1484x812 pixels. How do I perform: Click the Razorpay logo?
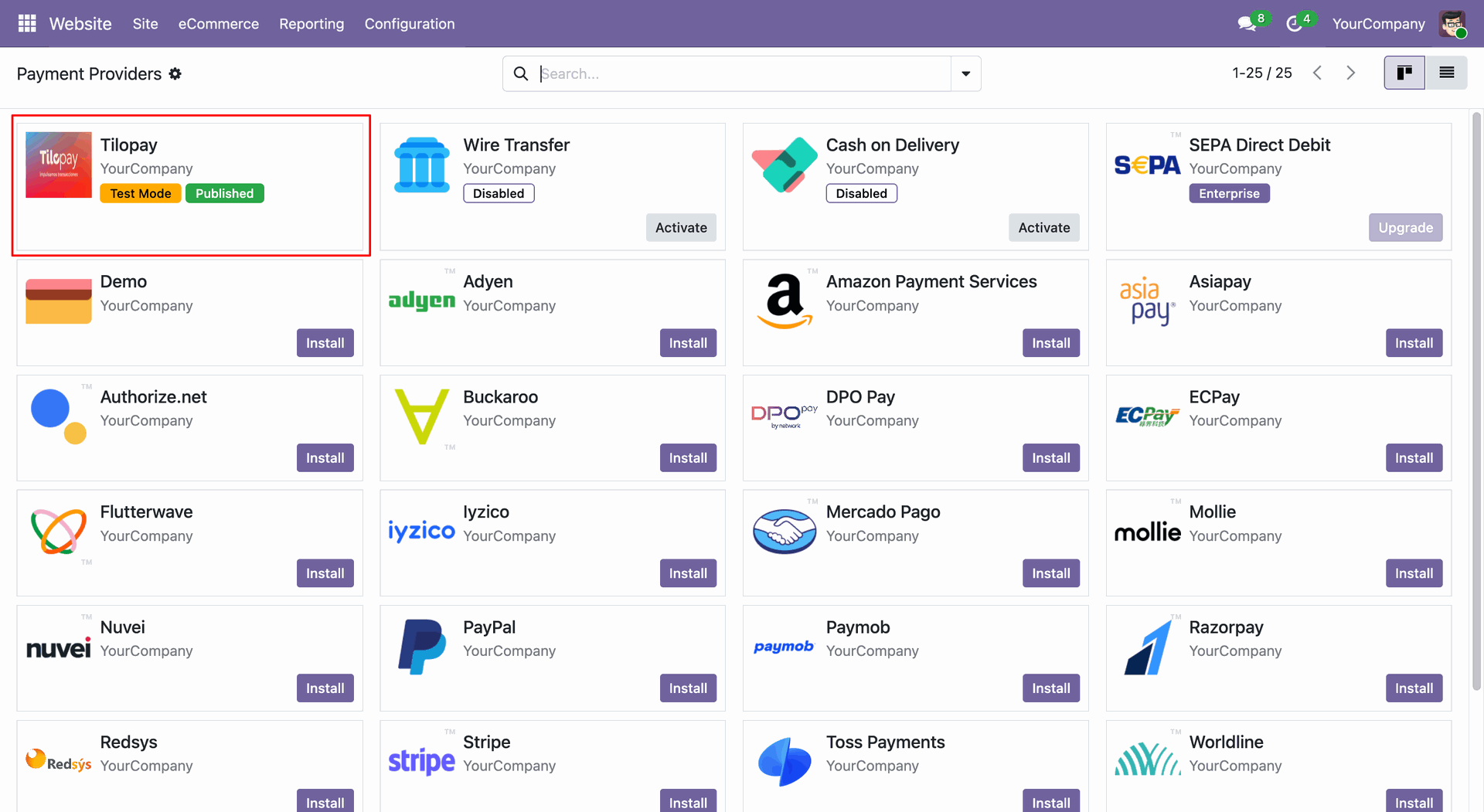pos(1148,647)
